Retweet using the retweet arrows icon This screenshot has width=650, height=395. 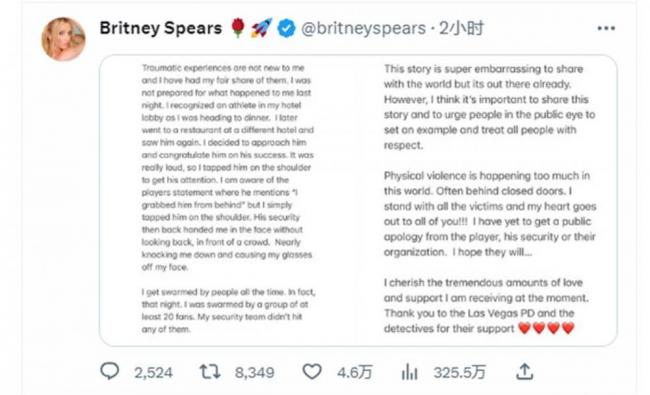pyautogui.click(x=210, y=371)
